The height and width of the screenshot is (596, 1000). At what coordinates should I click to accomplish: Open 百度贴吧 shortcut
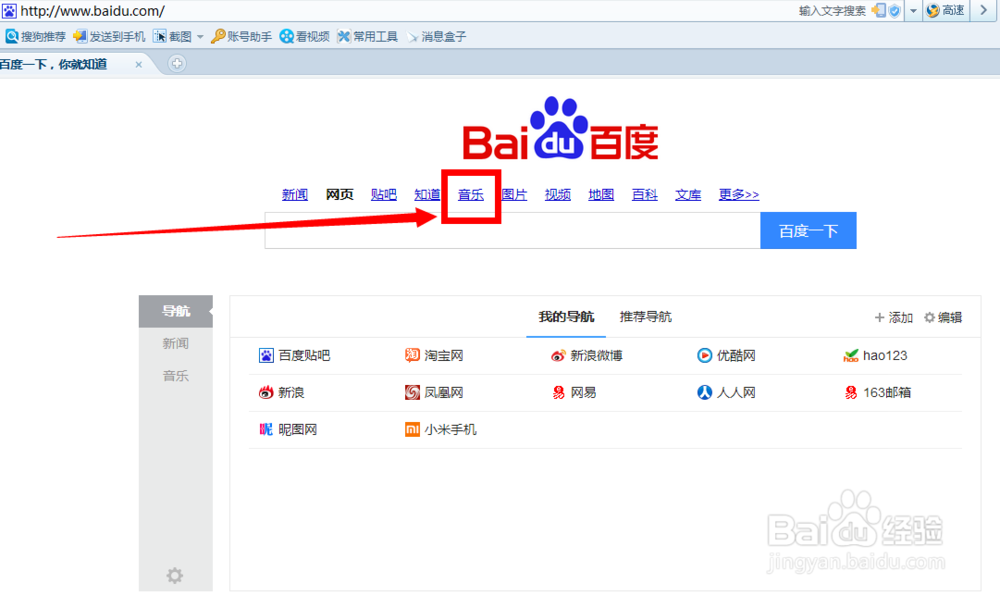click(x=295, y=356)
